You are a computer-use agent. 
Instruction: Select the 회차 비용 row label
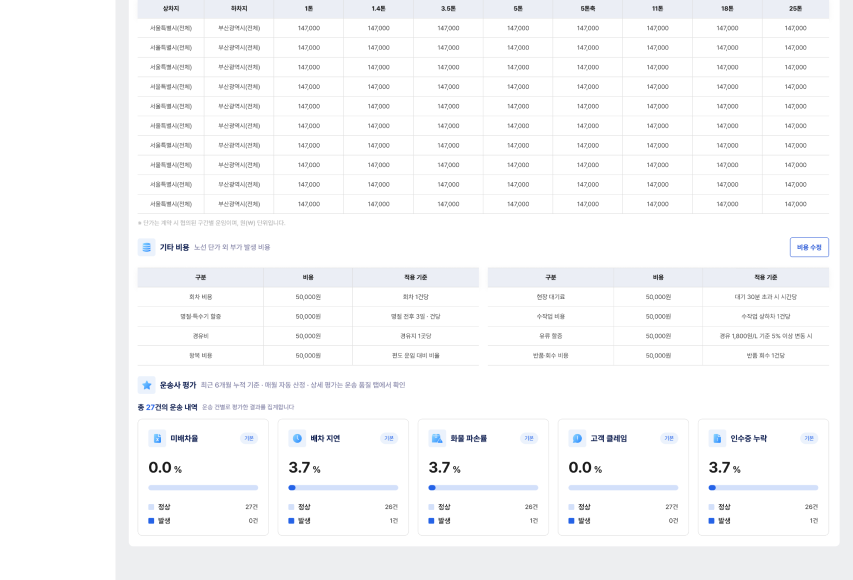[x=200, y=297]
